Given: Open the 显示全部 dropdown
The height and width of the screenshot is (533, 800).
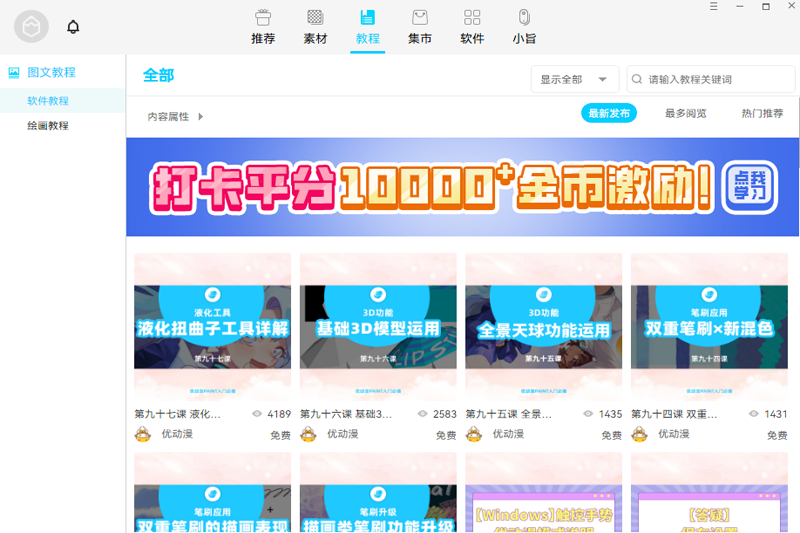Looking at the screenshot, I should click(x=575, y=80).
